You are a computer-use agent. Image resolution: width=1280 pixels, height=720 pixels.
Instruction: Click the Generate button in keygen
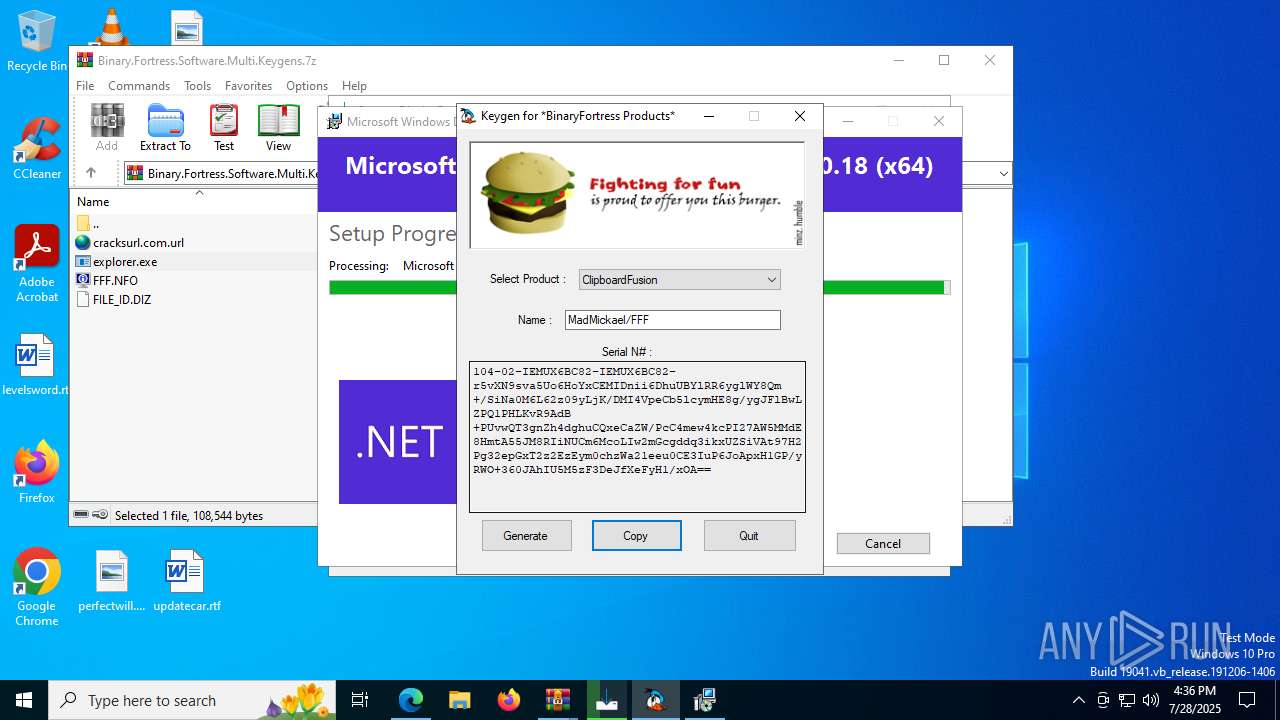coord(526,536)
